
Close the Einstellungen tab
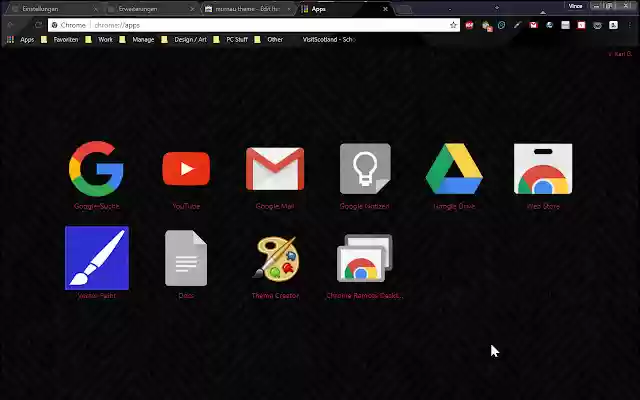point(96,9)
